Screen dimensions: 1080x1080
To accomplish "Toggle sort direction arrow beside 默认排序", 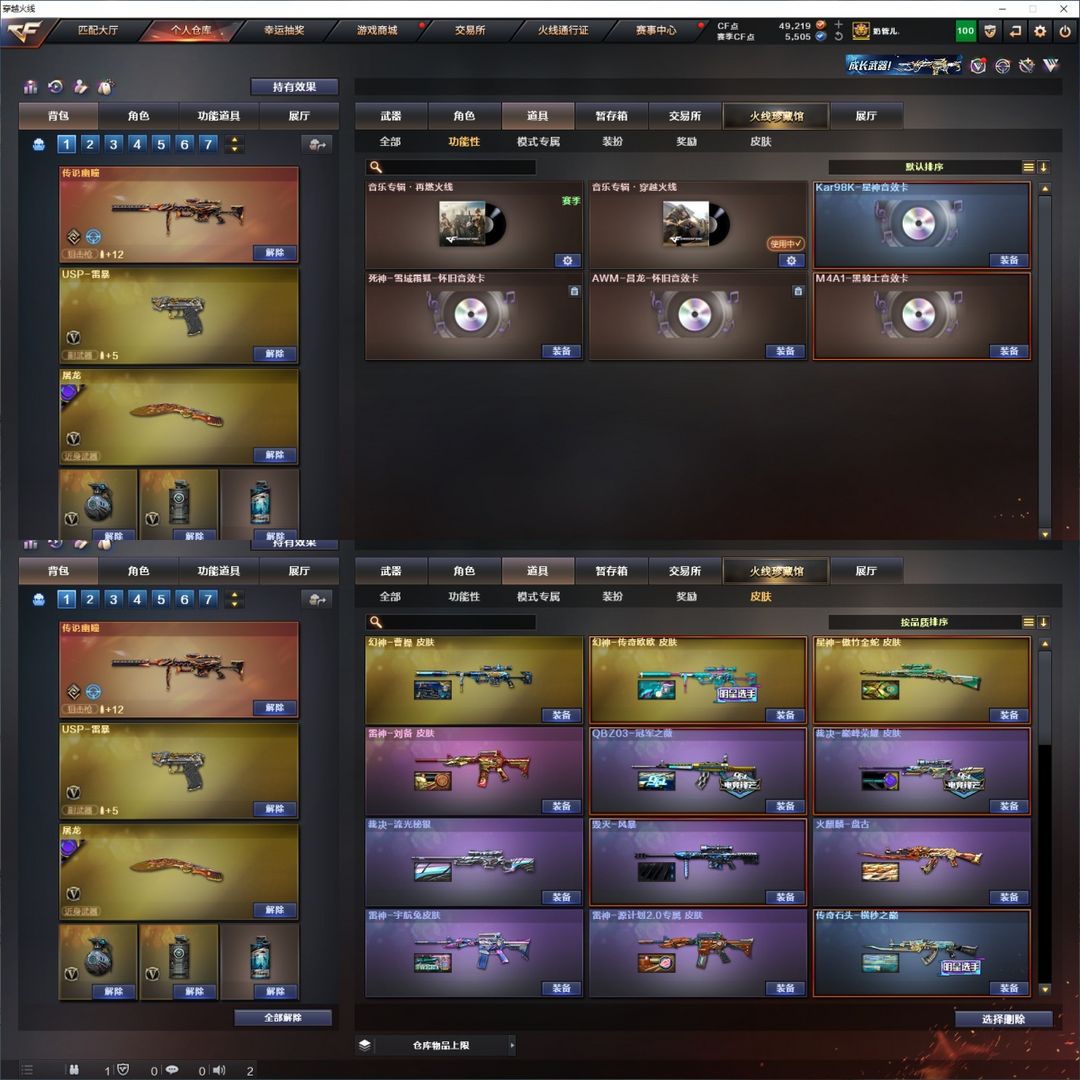I will 1043,167.
